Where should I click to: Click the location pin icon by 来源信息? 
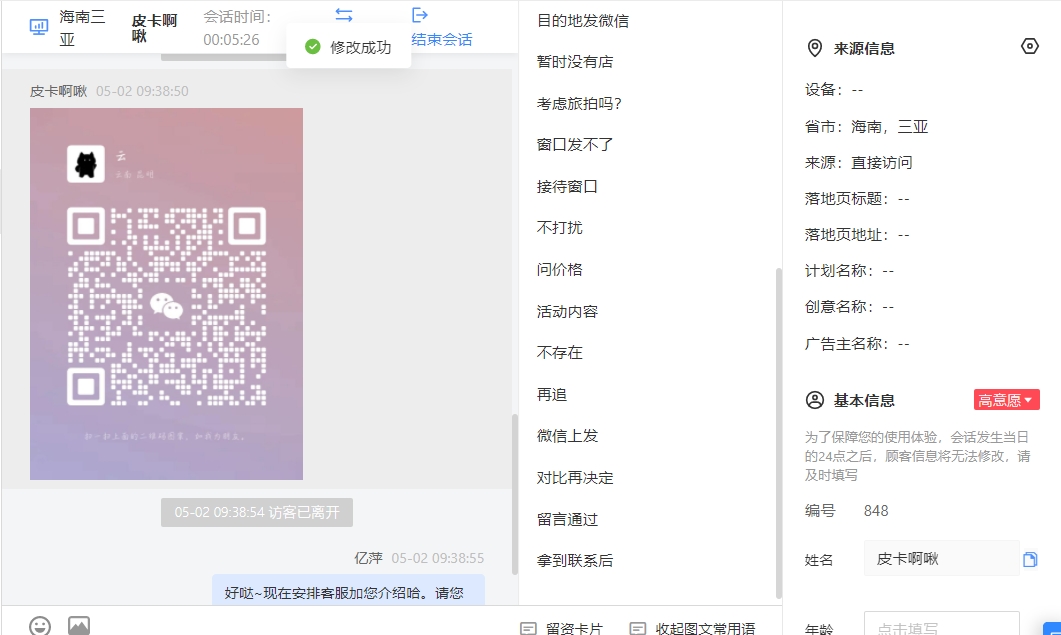click(815, 48)
